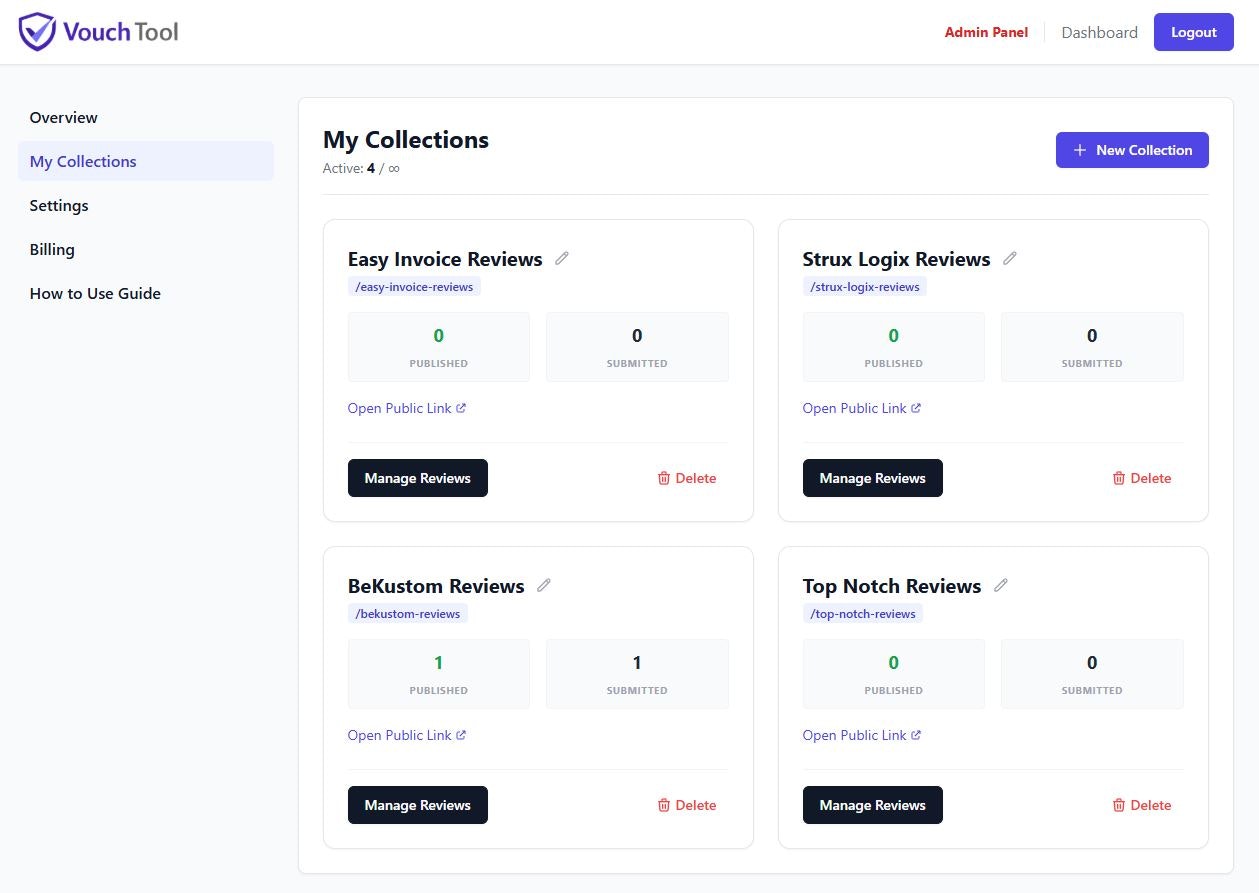Select the rename pencil for BeKustom Reviews
Image resolution: width=1259 pixels, height=893 pixels.
click(544, 585)
